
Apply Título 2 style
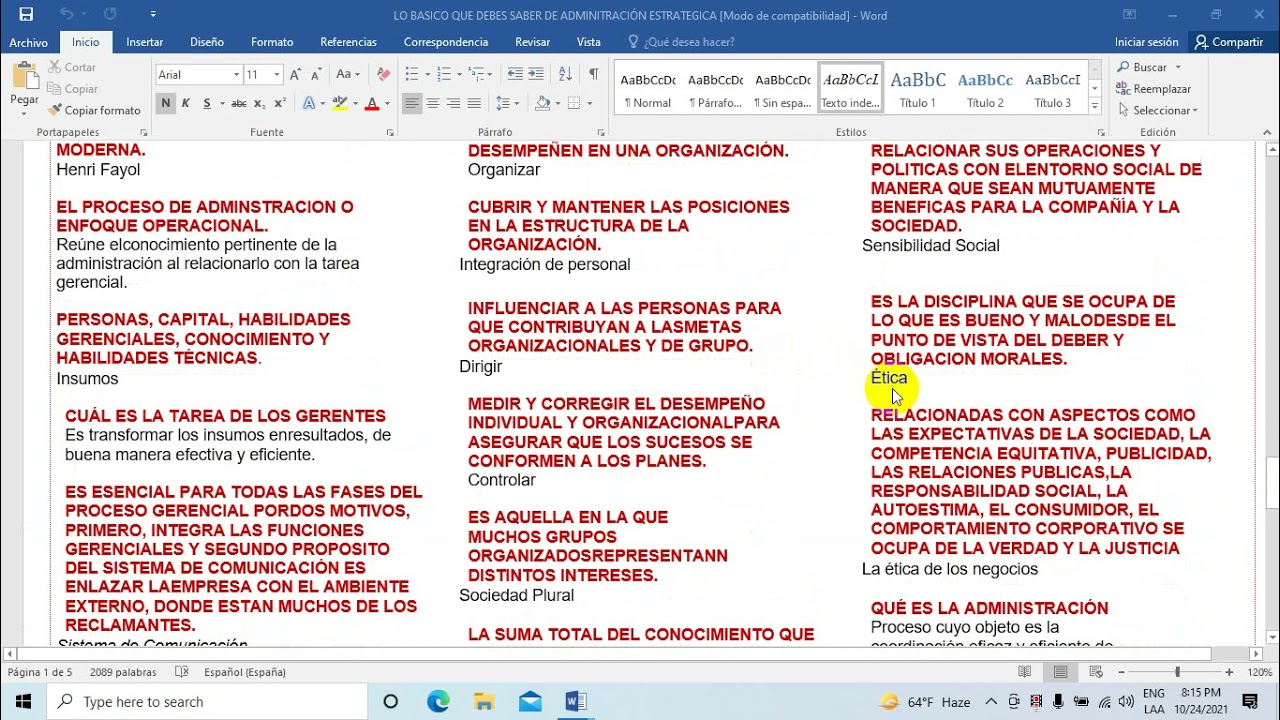pyautogui.click(x=985, y=89)
